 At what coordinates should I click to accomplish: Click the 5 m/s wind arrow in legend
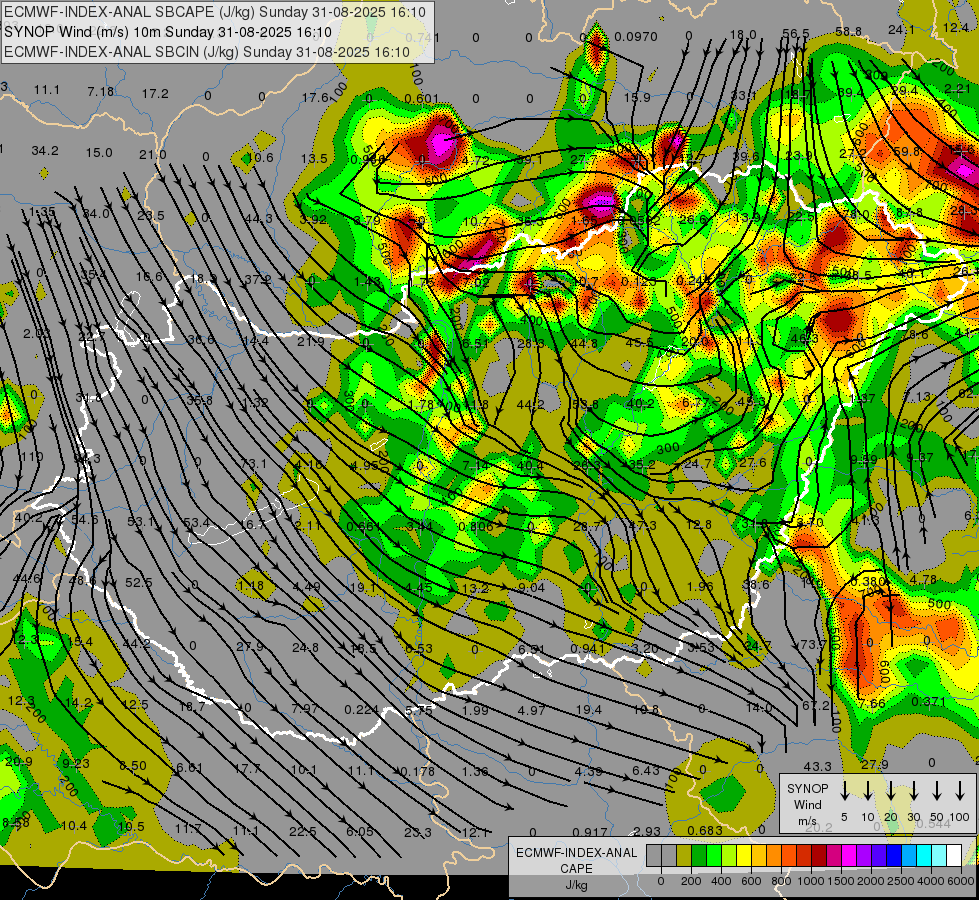coord(844,791)
